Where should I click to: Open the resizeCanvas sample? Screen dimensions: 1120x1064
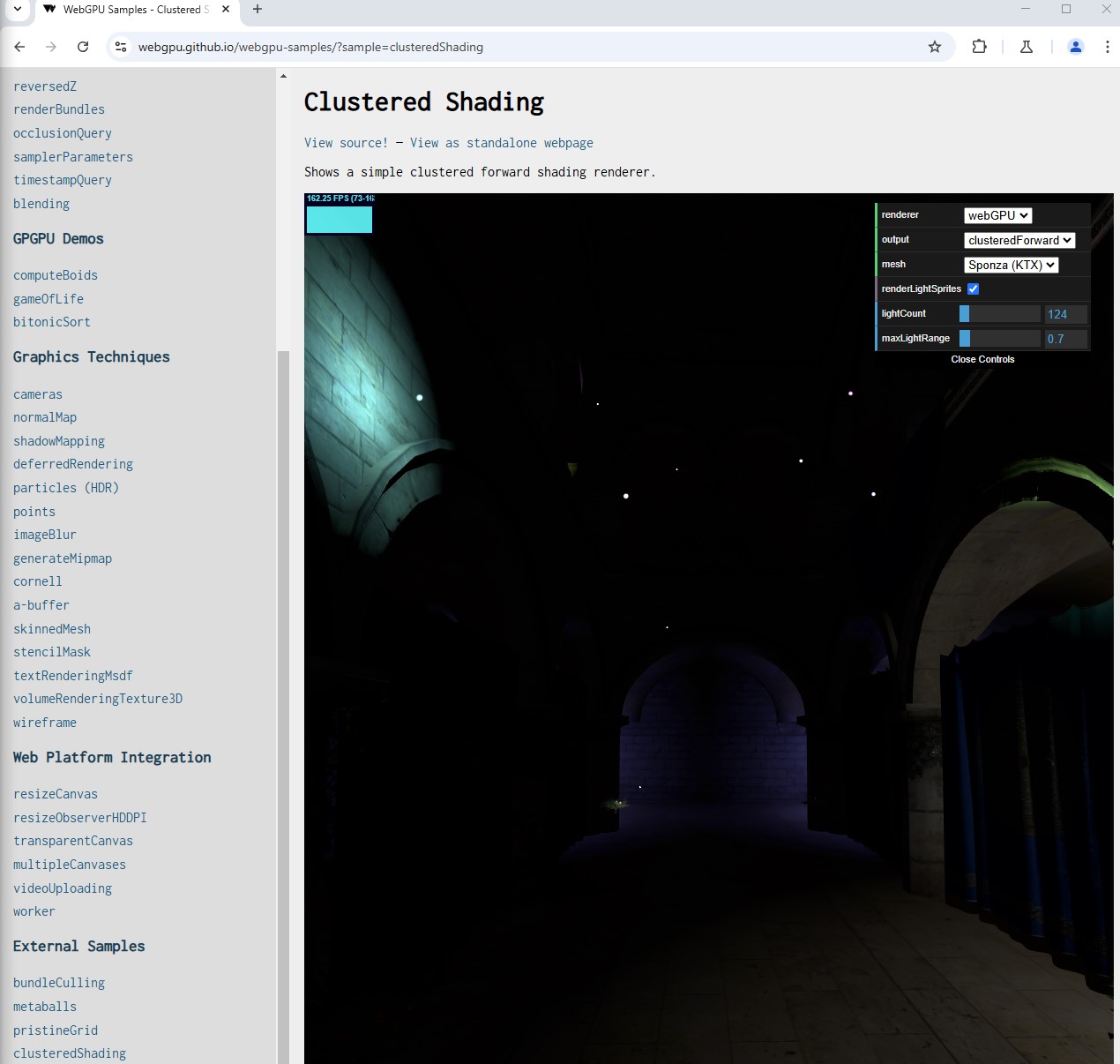56,794
